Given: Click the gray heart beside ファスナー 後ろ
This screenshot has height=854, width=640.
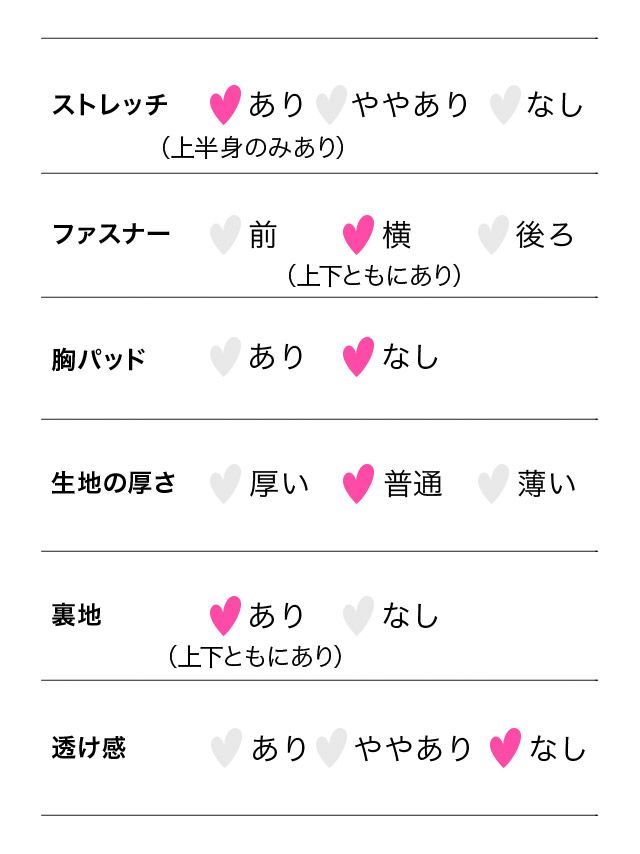Looking at the screenshot, I should click(x=493, y=235).
